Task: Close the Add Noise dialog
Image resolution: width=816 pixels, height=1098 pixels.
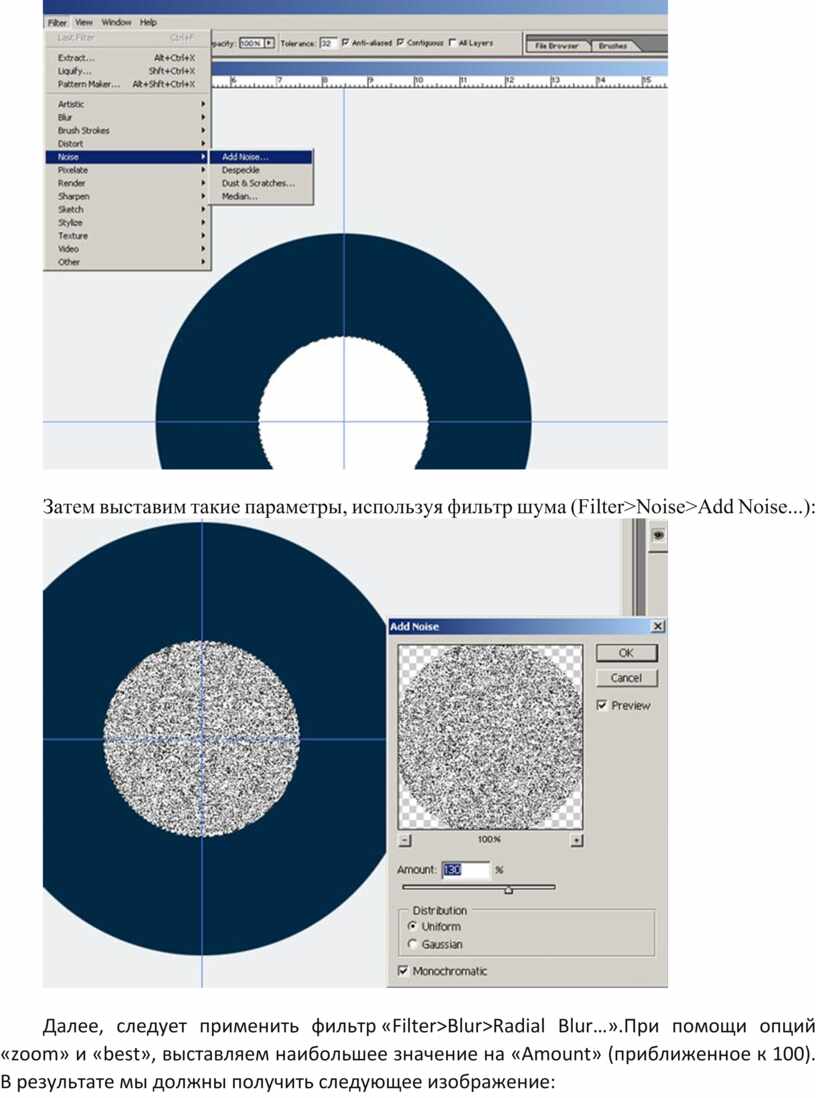Action: (x=657, y=626)
